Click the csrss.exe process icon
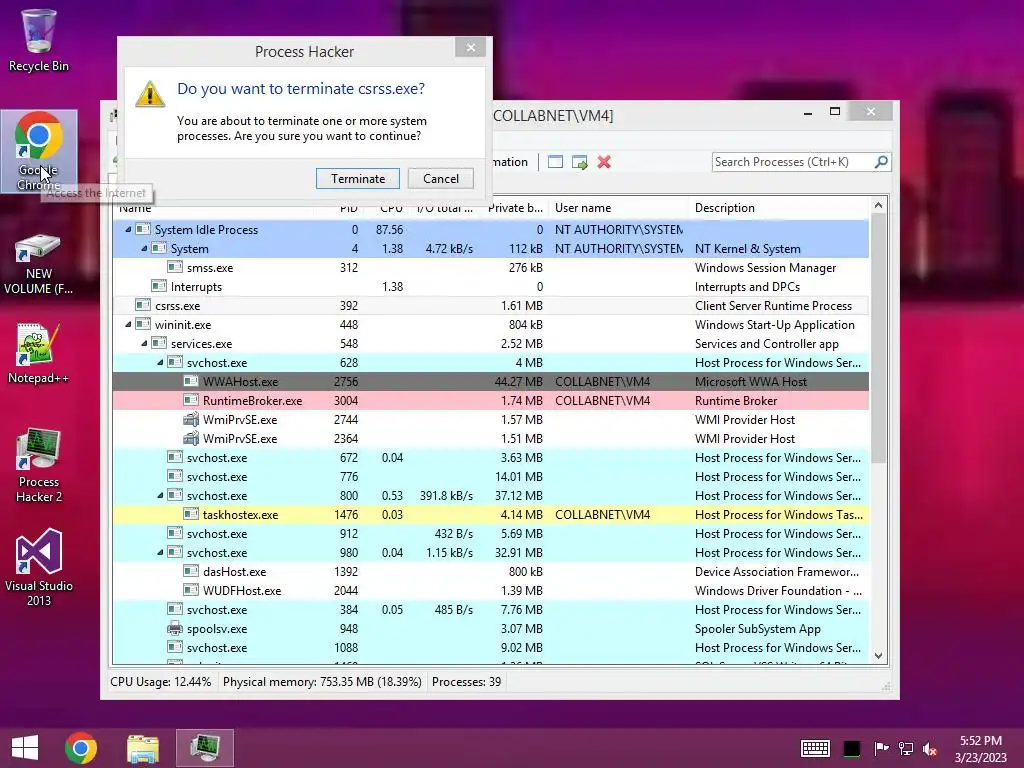The width and height of the screenshot is (1024, 768). coord(142,305)
